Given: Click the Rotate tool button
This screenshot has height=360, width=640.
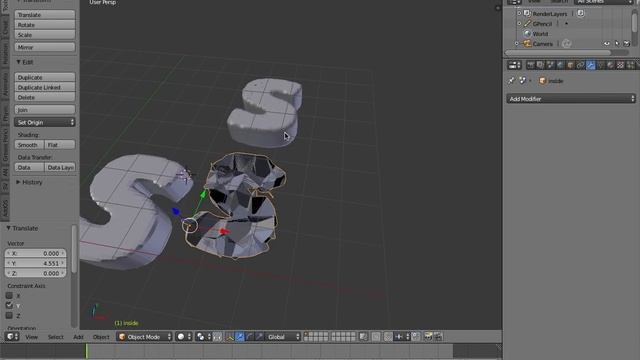Looking at the screenshot, I should pos(45,25).
